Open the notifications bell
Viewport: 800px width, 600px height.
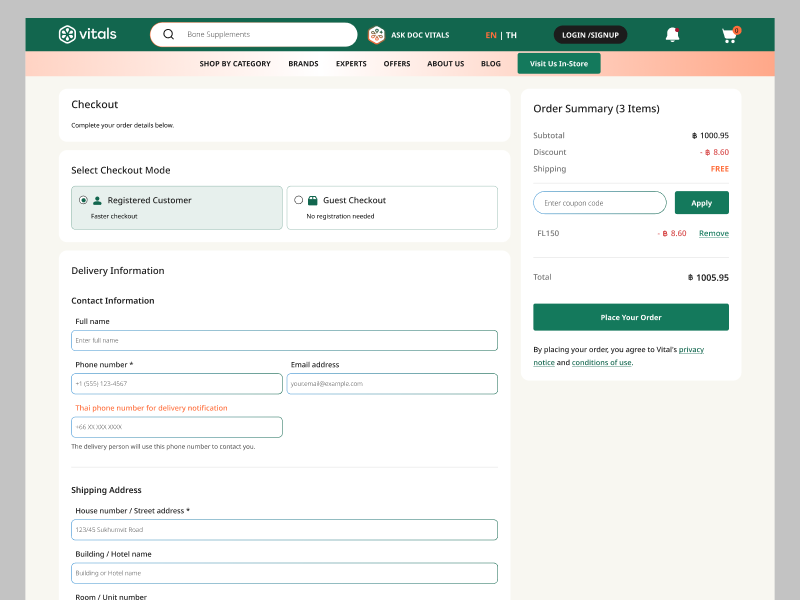click(672, 35)
